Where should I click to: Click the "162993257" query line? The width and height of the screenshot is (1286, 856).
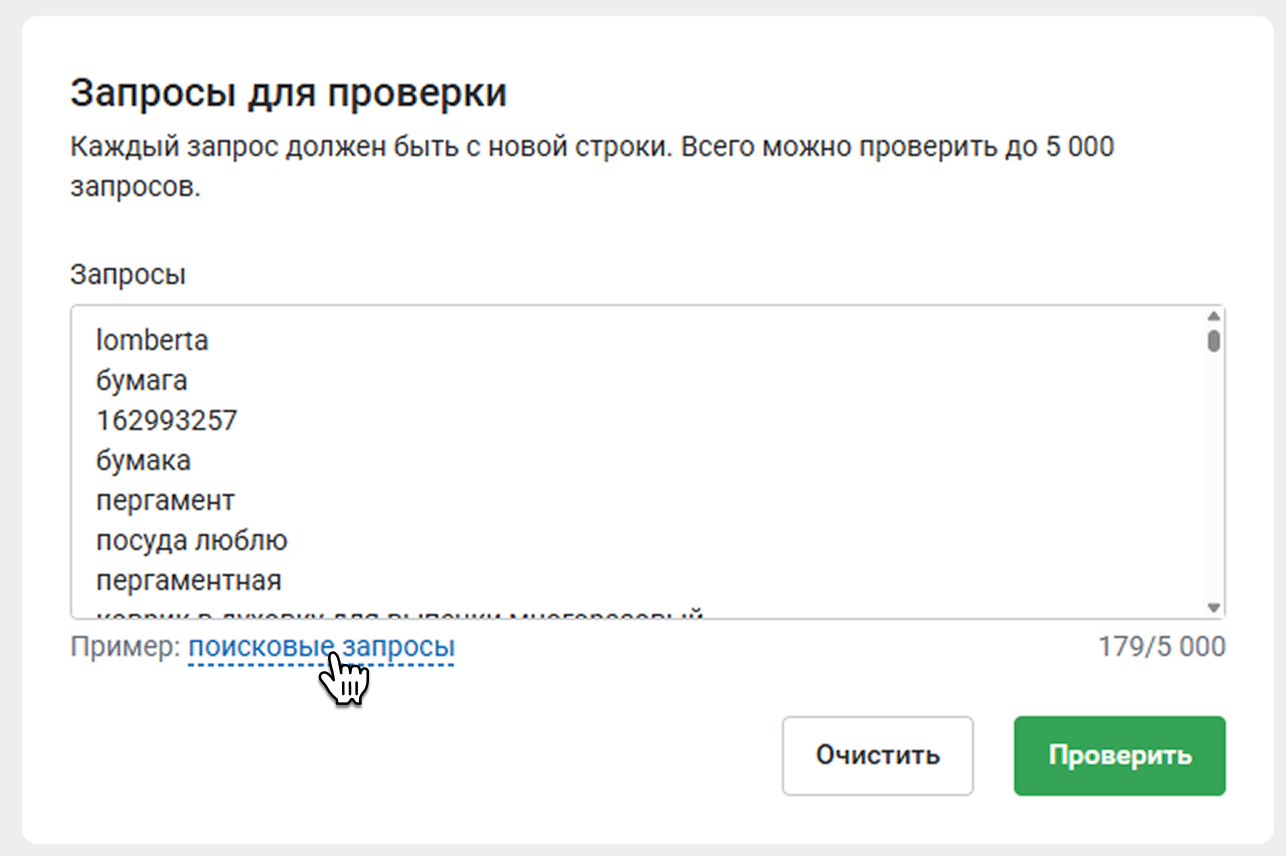point(167,421)
